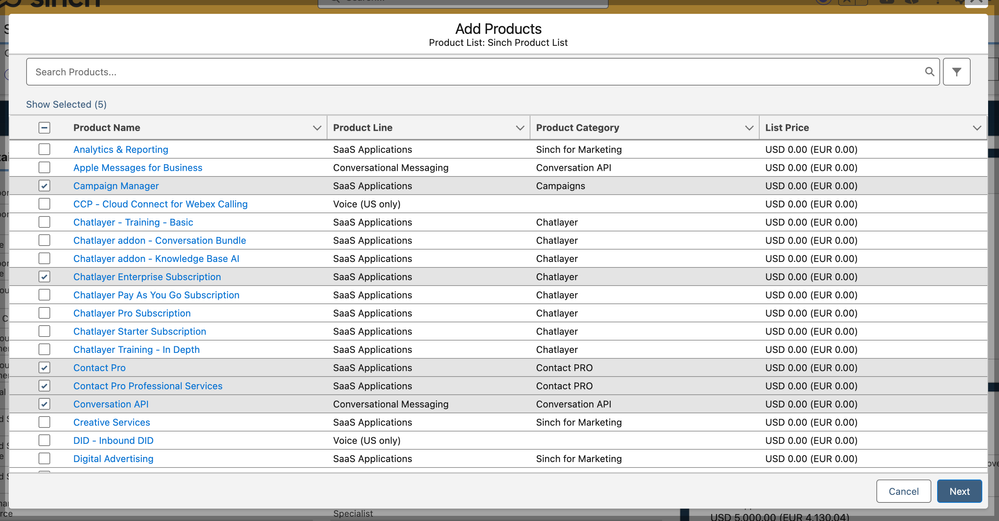Toggle the select-all header checkbox
This screenshot has height=521, width=999.
[44, 128]
